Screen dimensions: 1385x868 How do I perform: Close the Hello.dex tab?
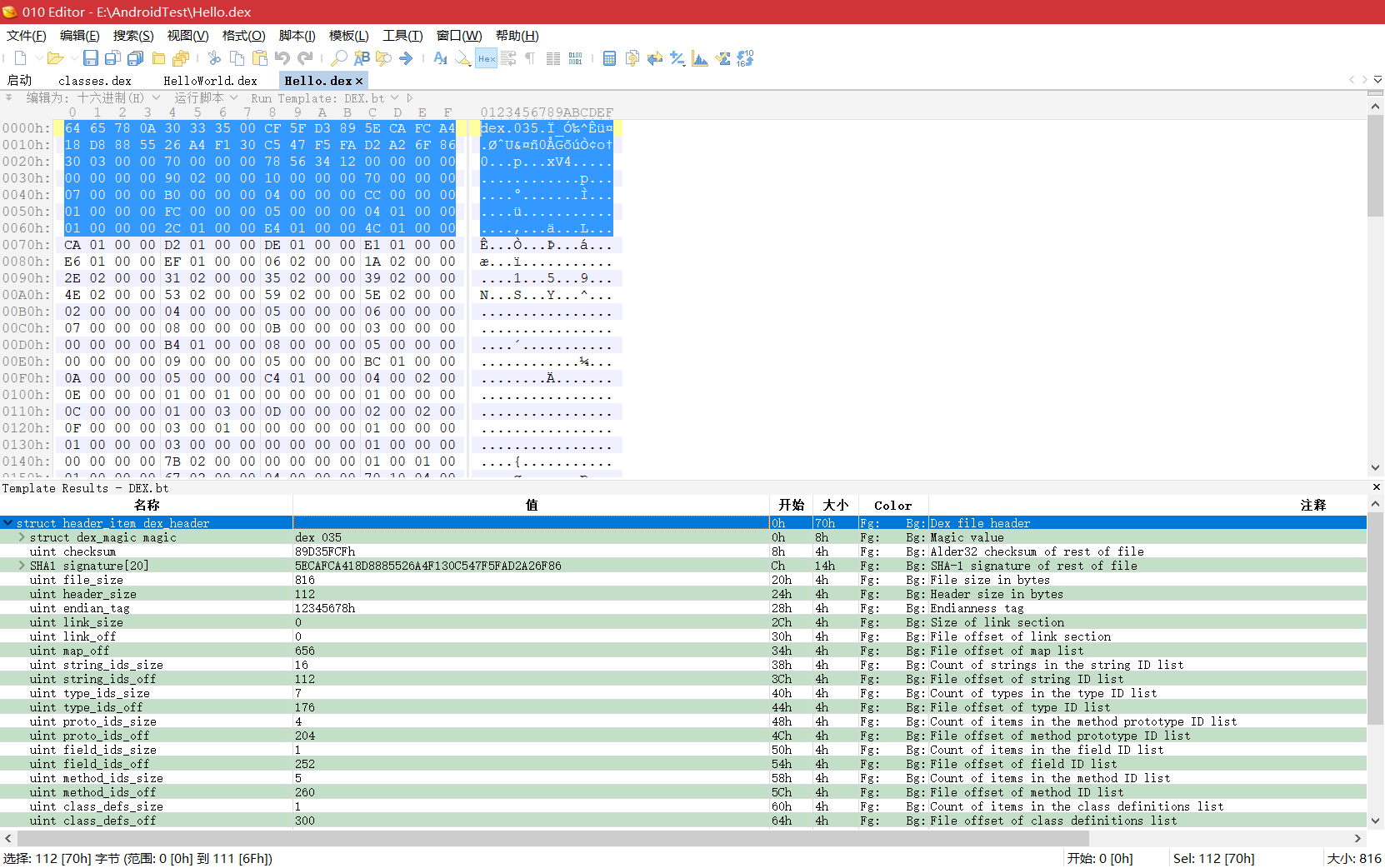tap(359, 81)
